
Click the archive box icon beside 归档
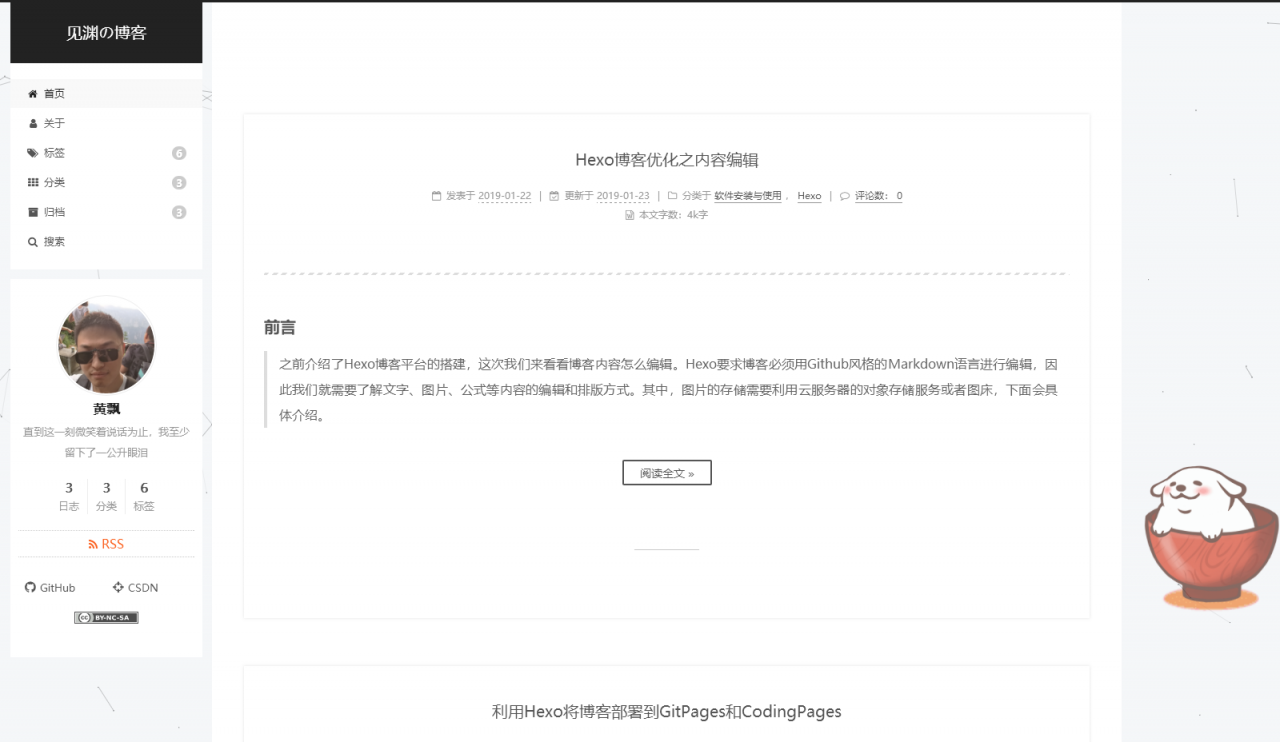33,212
